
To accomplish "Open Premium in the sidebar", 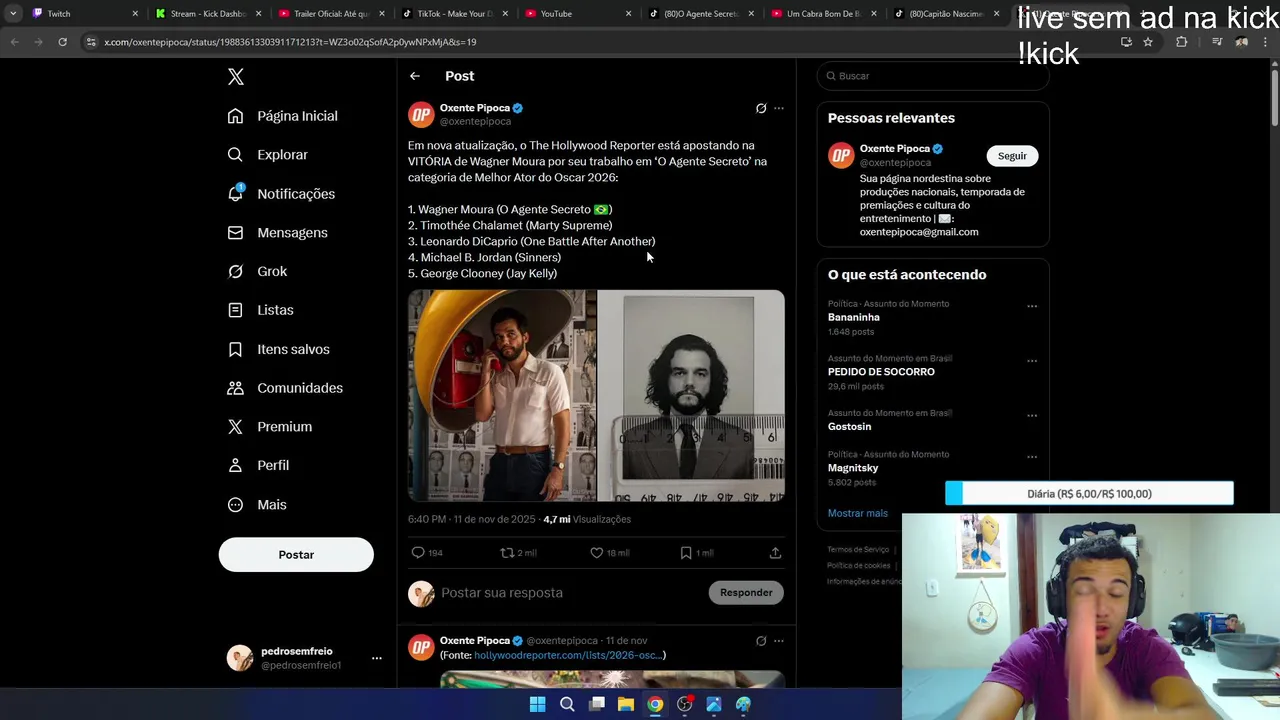I will coord(269,427).
